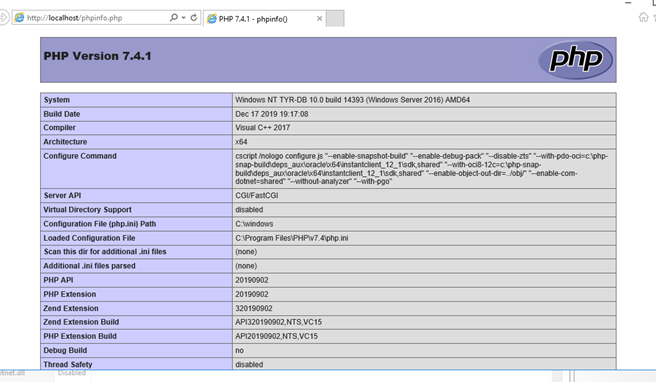Click the Build Date label

pyautogui.click(x=62, y=114)
